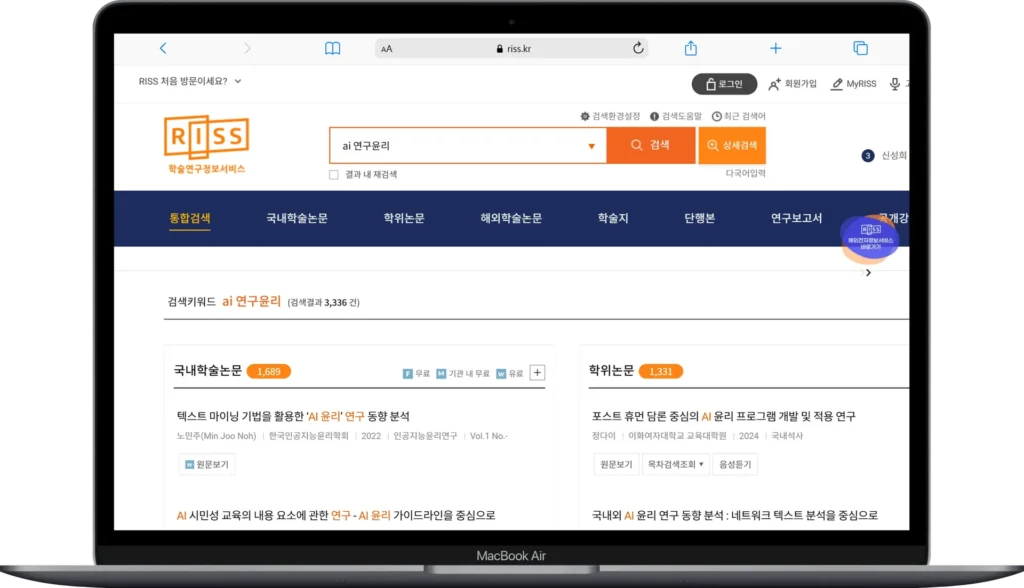Click the small right arrow below badge
This screenshot has width=1024, height=588.
click(868, 272)
